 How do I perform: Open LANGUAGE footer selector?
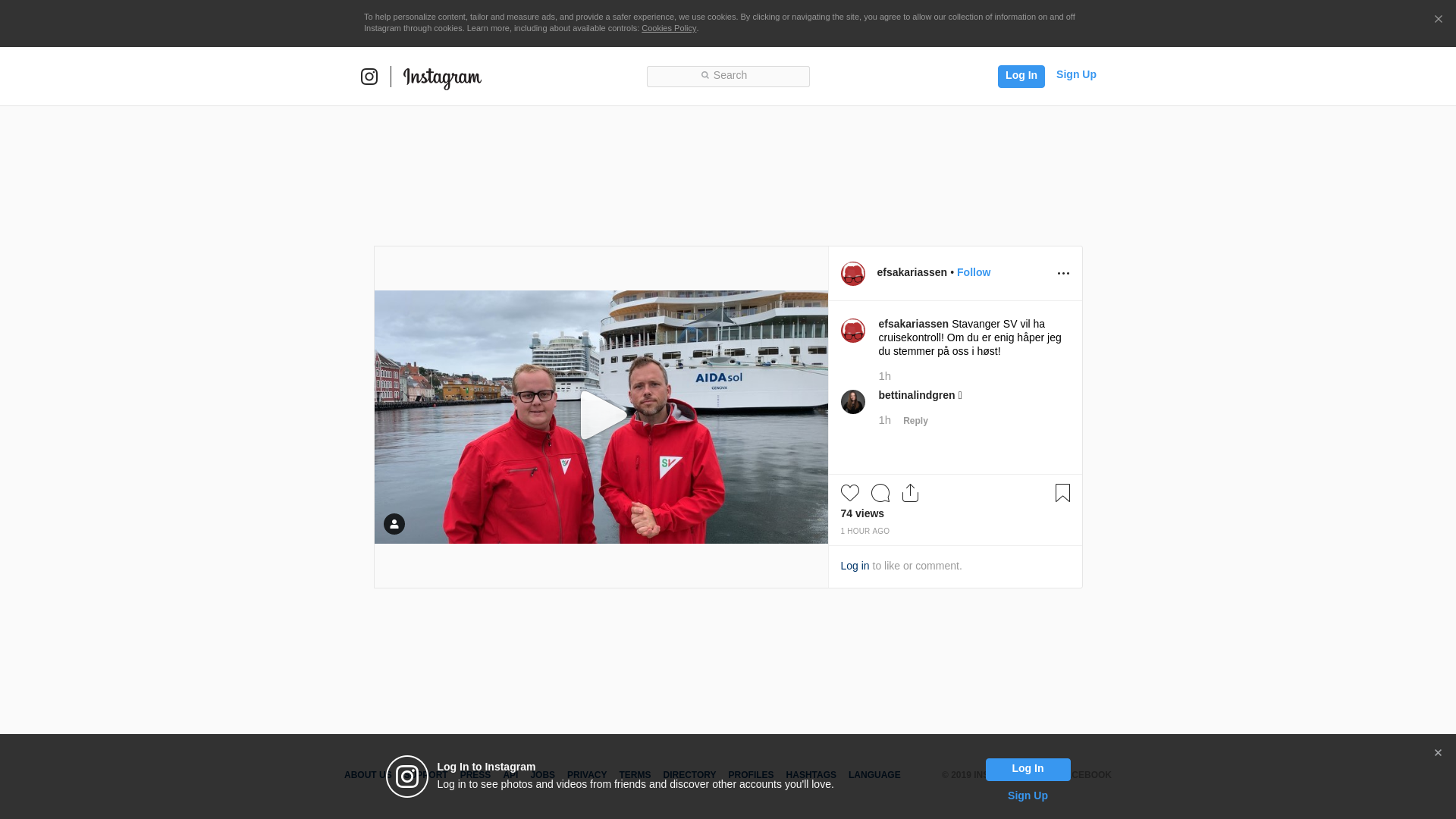pyautogui.click(x=874, y=775)
